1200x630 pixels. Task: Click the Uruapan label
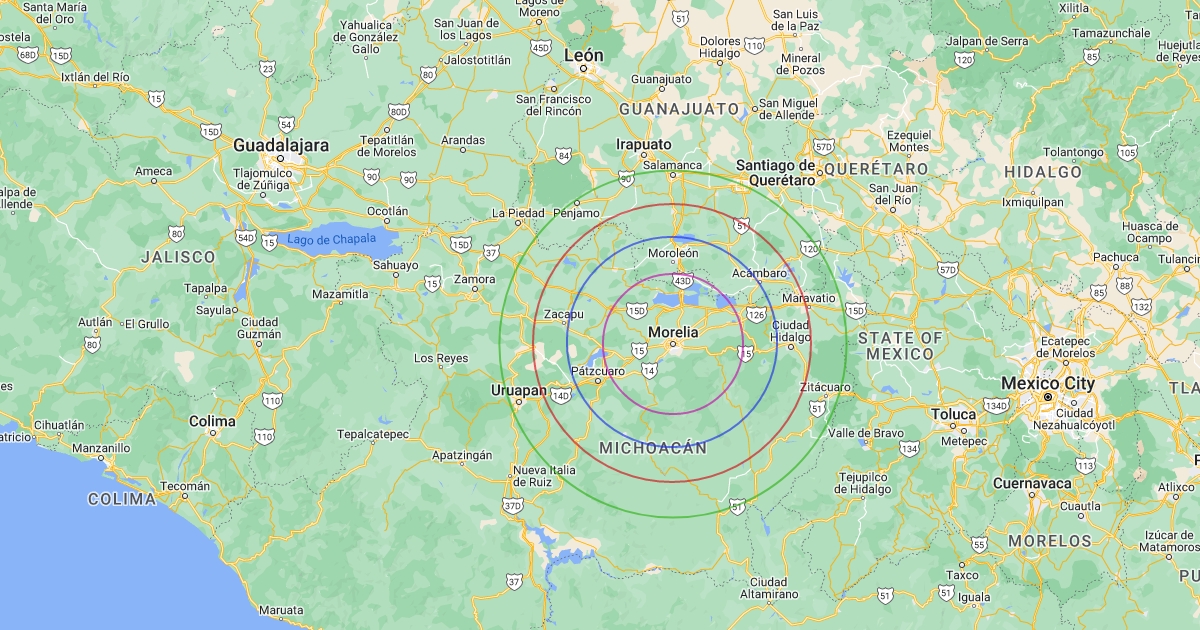pyautogui.click(x=518, y=390)
